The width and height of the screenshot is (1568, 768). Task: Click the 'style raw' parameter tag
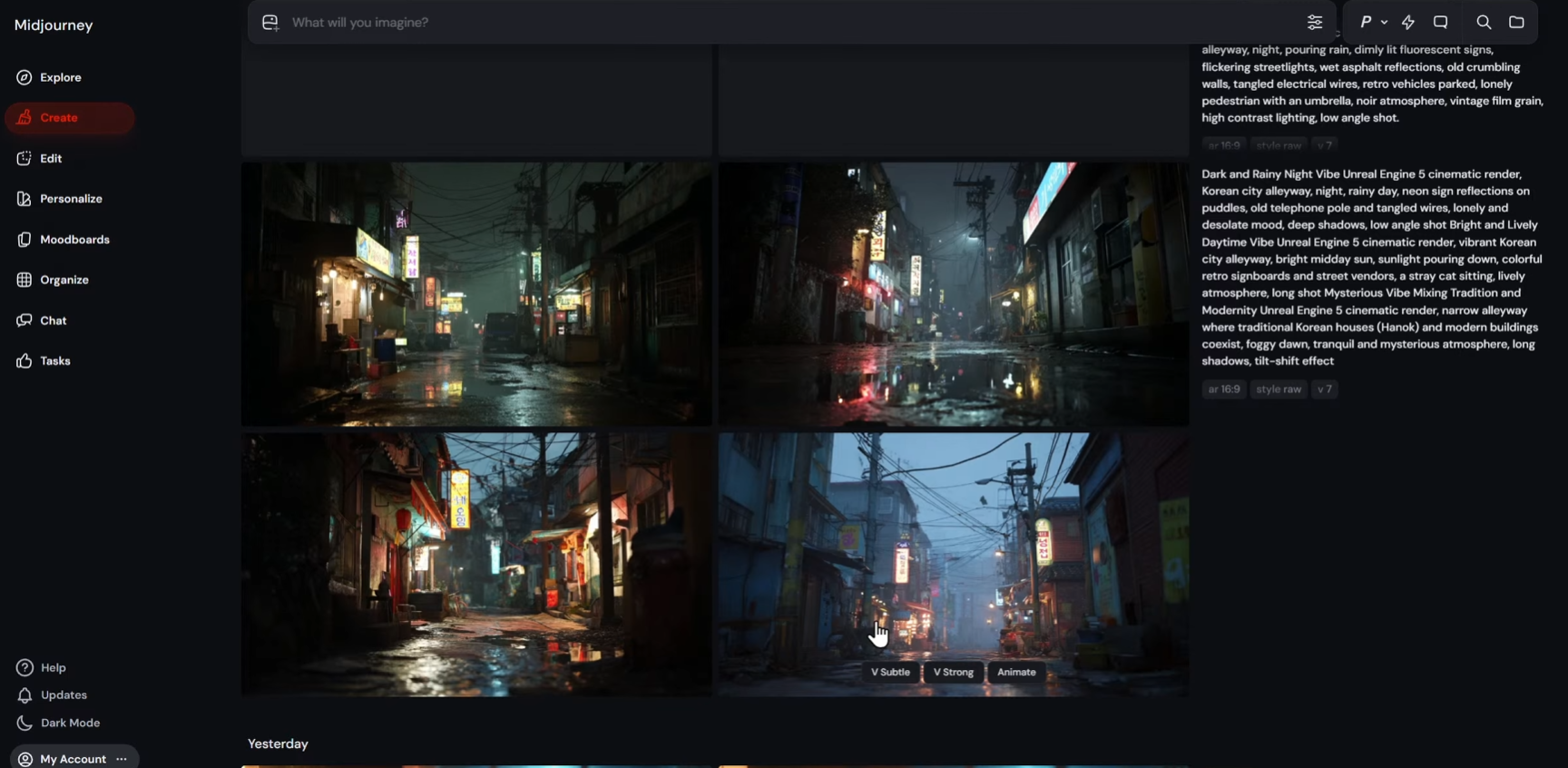point(1279,389)
